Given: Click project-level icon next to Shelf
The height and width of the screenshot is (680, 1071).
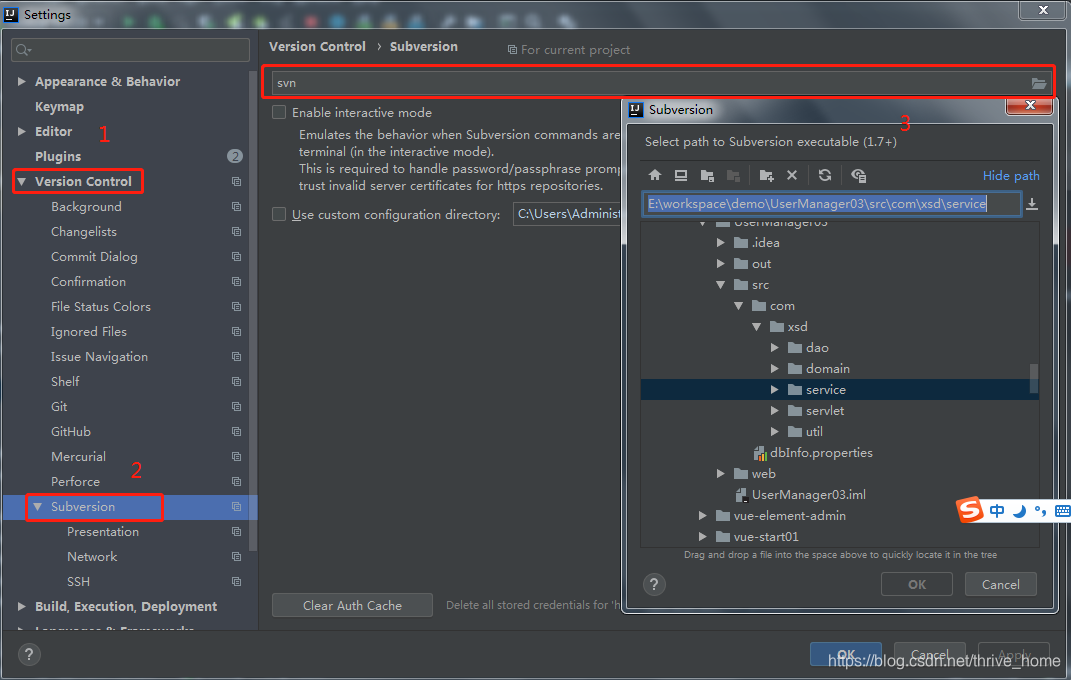Looking at the screenshot, I should pos(236,382).
